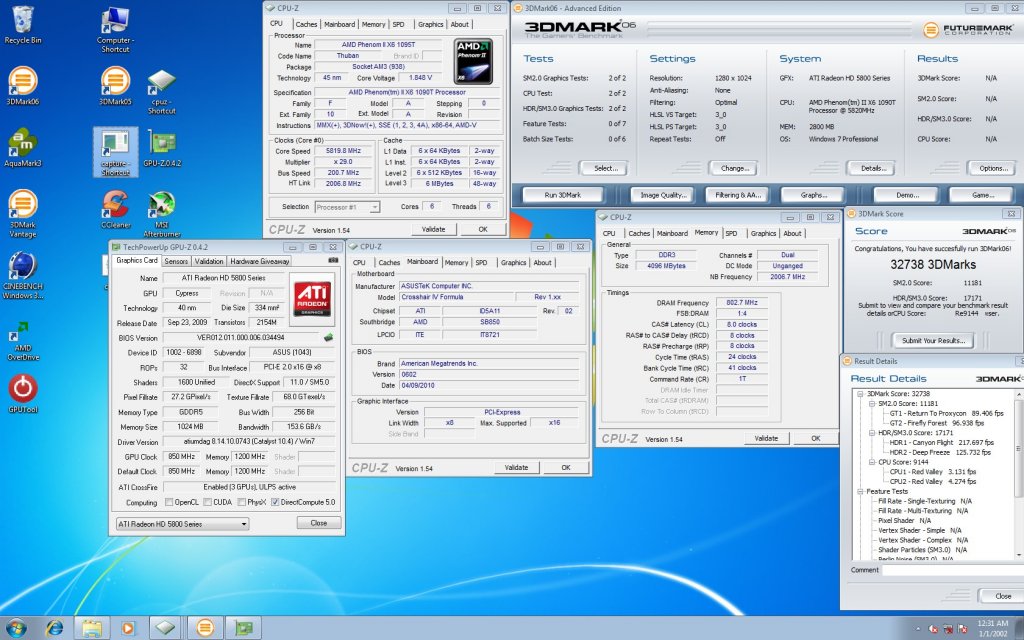Click the GPUTool desktop icon
The height and width of the screenshot is (640, 1024).
pos(23,394)
